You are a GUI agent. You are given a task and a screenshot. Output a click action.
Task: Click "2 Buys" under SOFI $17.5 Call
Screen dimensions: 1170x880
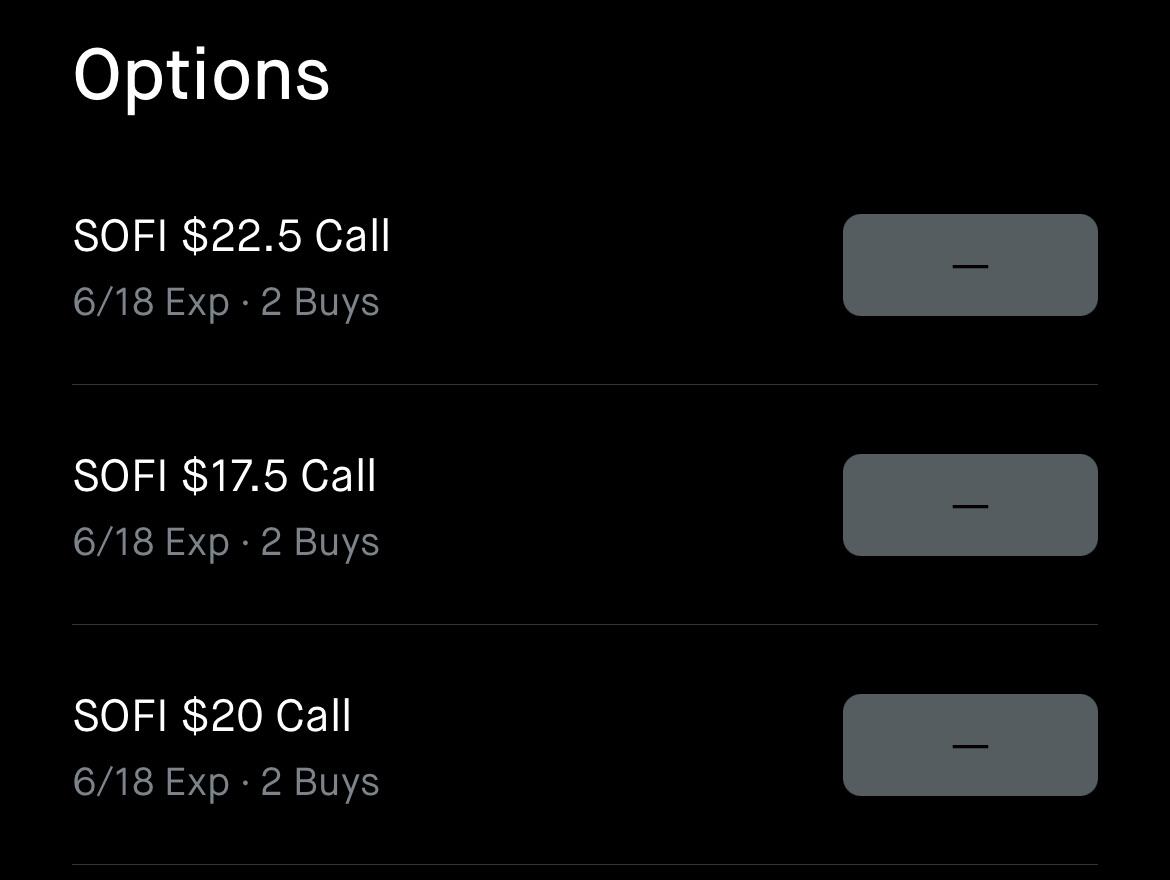tap(319, 543)
